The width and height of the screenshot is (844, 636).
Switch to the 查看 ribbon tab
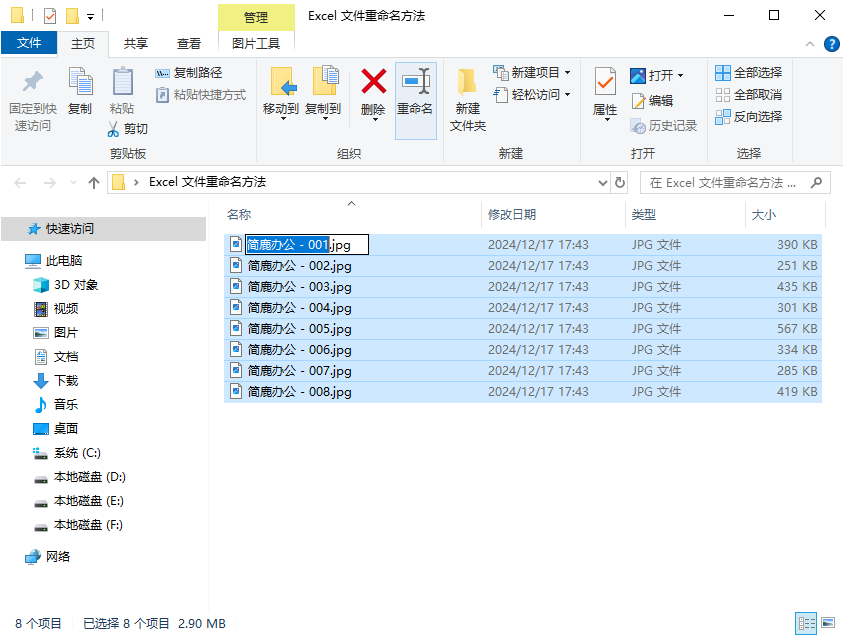coord(189,44)
